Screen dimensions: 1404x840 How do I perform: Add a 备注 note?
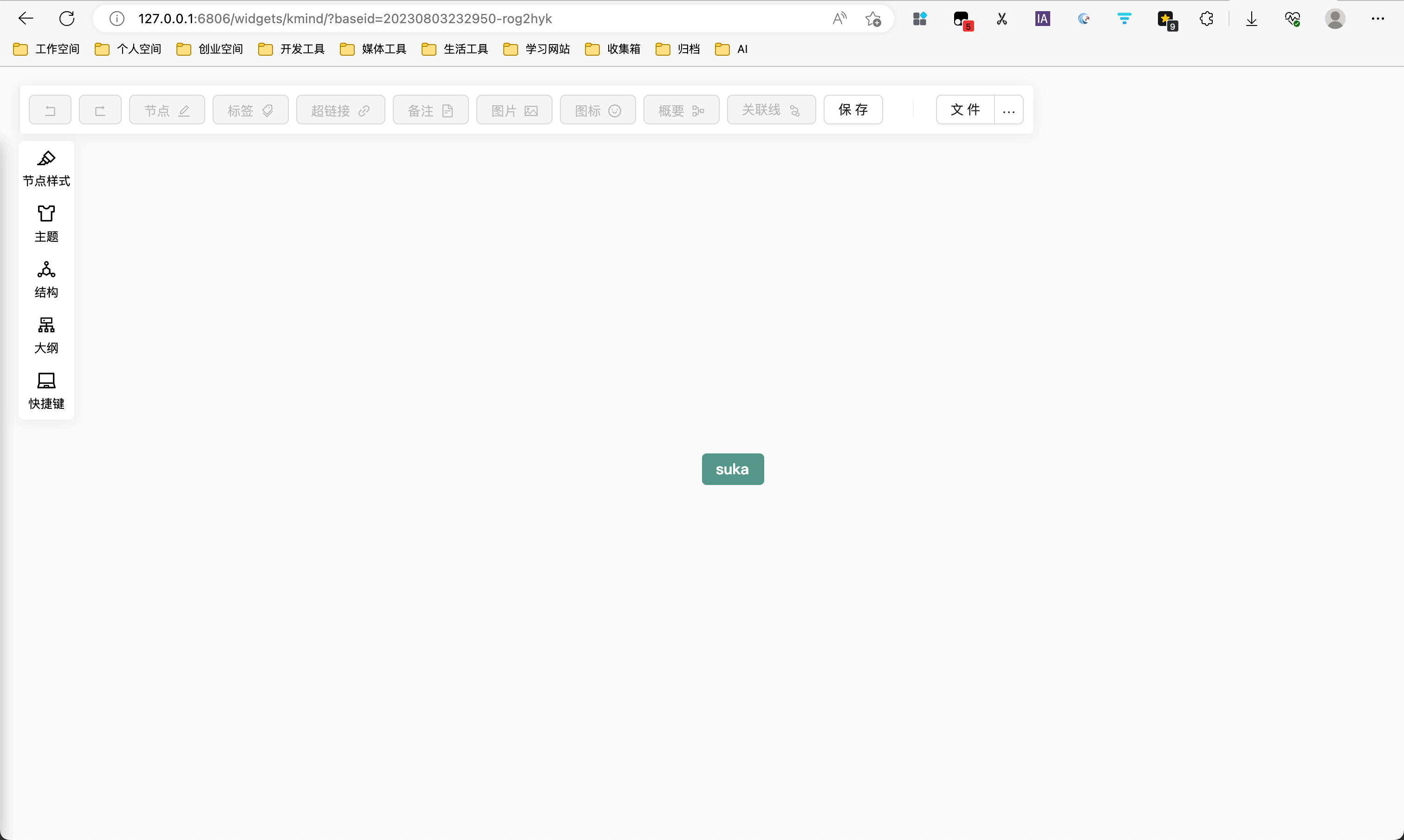[x=429, y=109]
